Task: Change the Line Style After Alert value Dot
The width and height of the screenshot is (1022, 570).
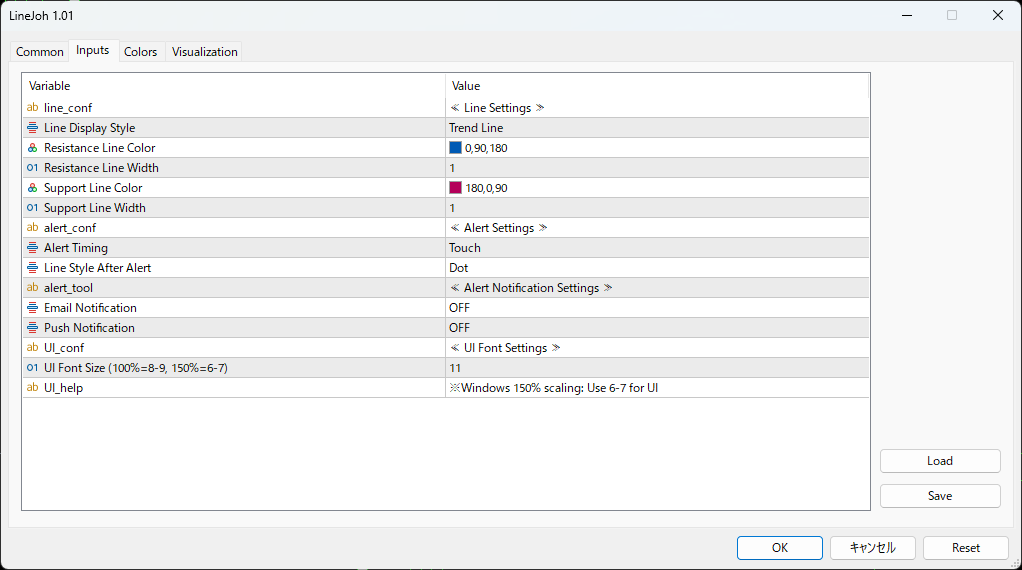Action: click(x=657, y=268)
